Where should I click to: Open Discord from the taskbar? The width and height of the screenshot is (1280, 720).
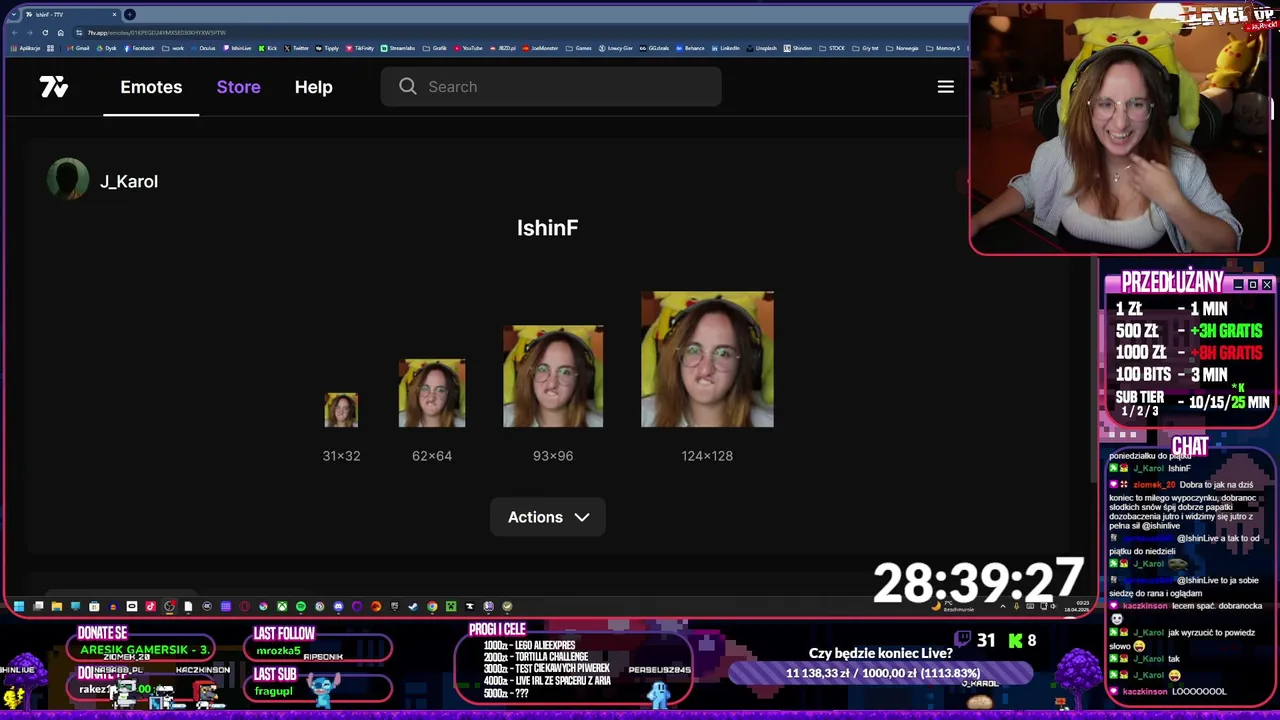338,606
